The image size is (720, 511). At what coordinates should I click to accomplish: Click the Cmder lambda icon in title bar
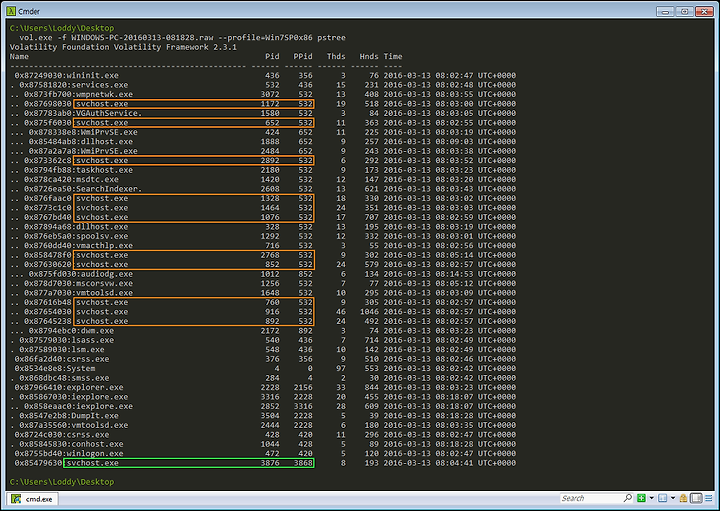click(x=11, y=11)
